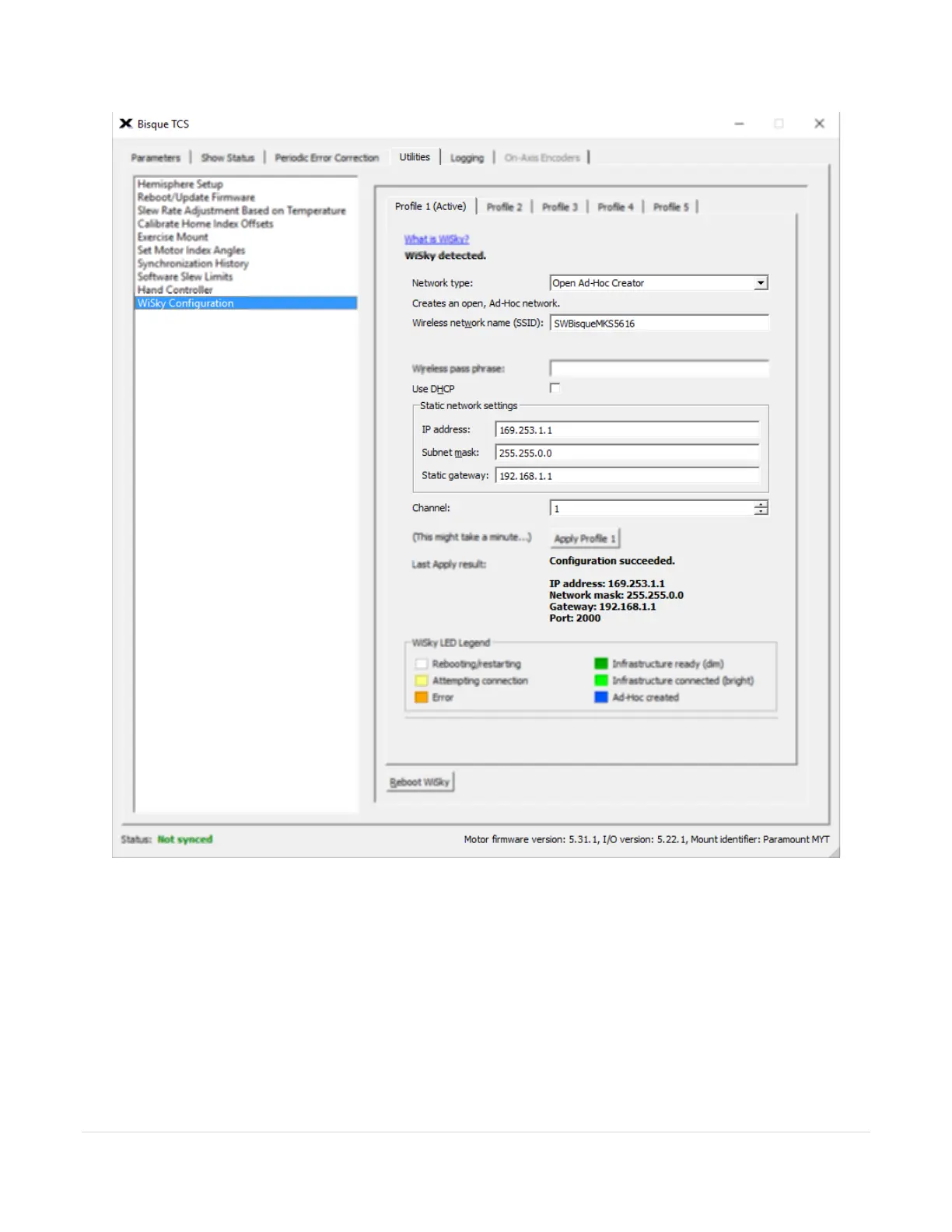Open the Network type dropdown
The image size is (952, 1232).
click(x=659, y=283)
